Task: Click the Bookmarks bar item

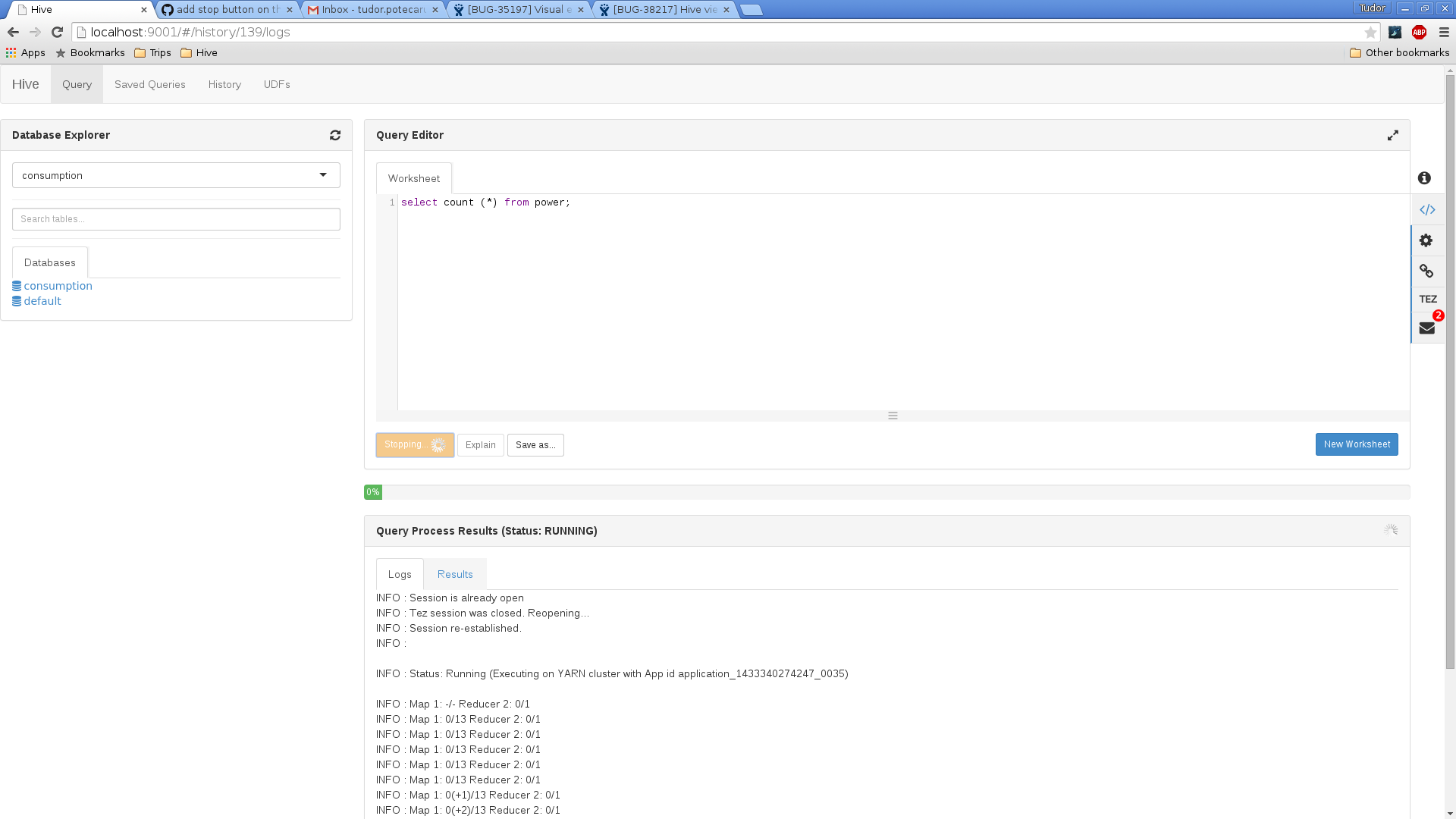Action: pos(90,52)
